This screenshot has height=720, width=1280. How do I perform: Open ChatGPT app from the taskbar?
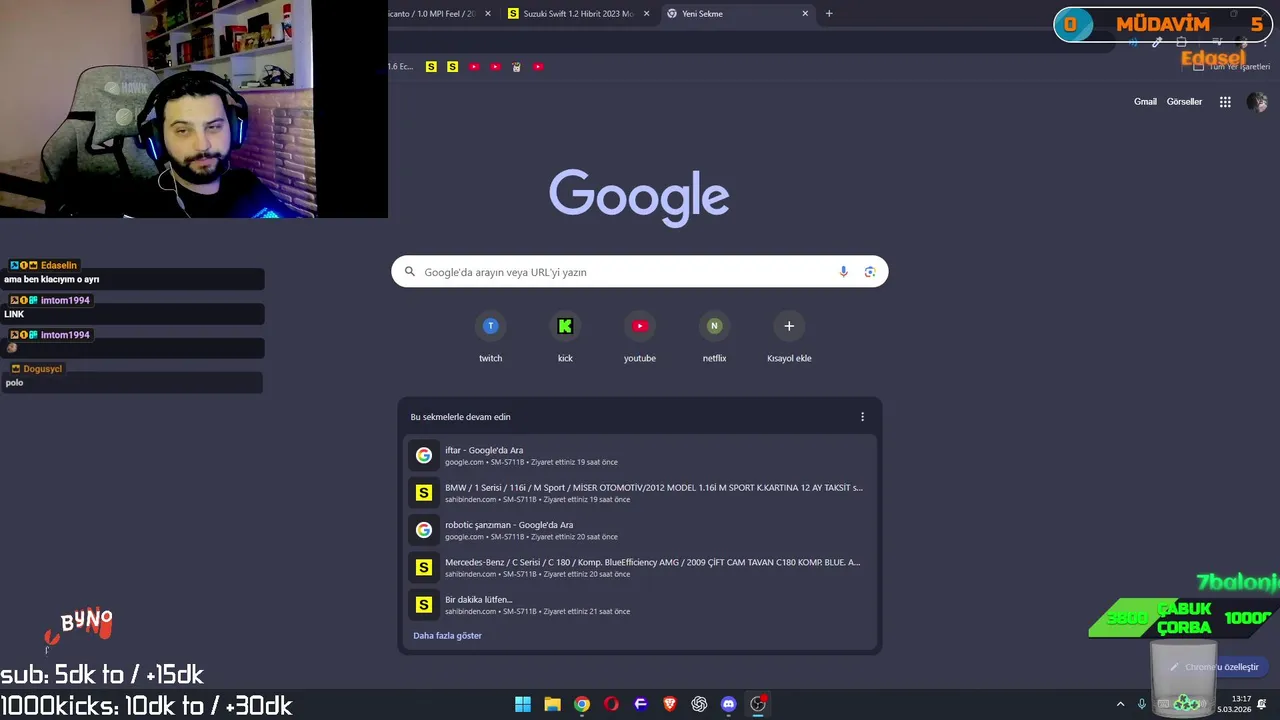699,704
